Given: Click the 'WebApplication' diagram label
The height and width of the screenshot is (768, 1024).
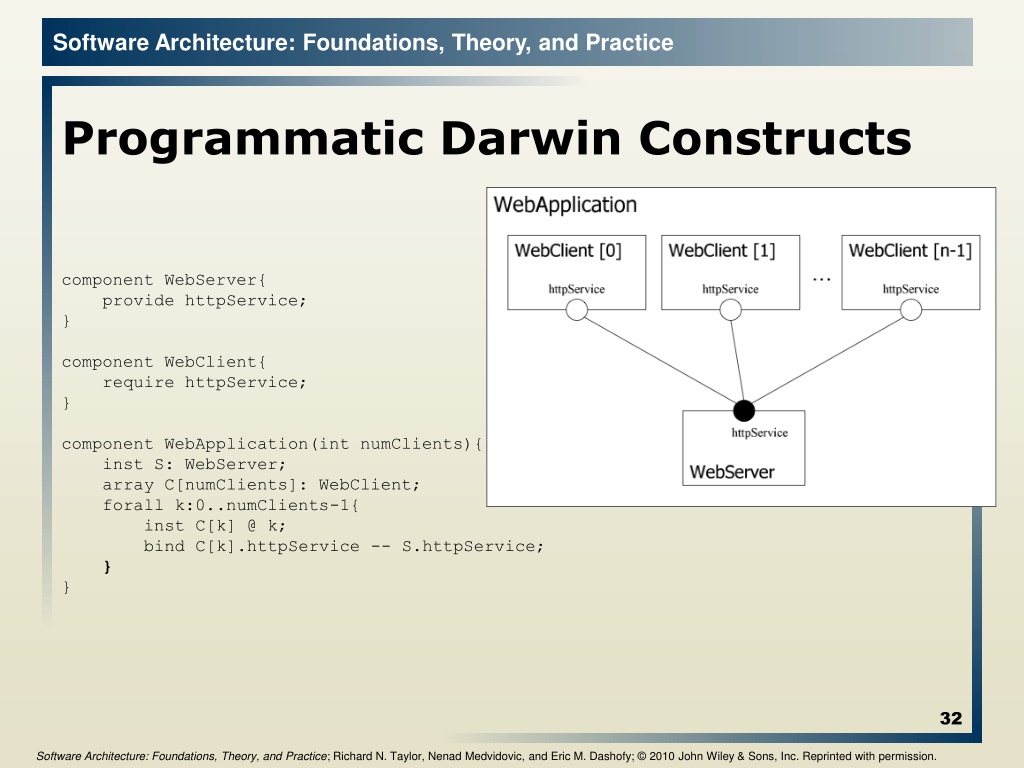Looking at the screenshot, I should tap(565, 204).
